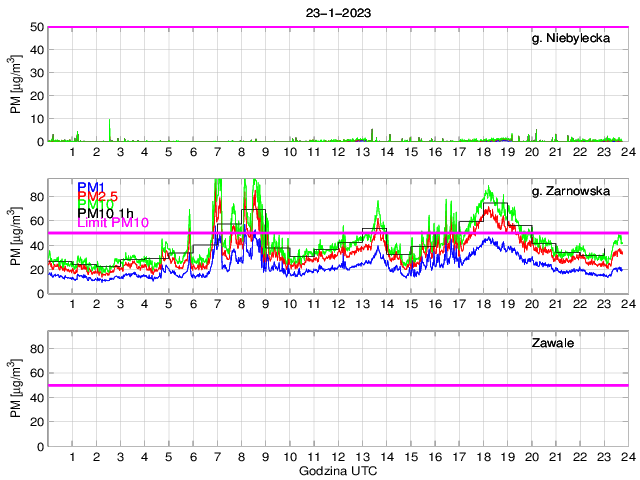Click hour 20 tick below the Niebylecka chart
The width and height of the screenshot is (640, 480).
tap(530, 152)
